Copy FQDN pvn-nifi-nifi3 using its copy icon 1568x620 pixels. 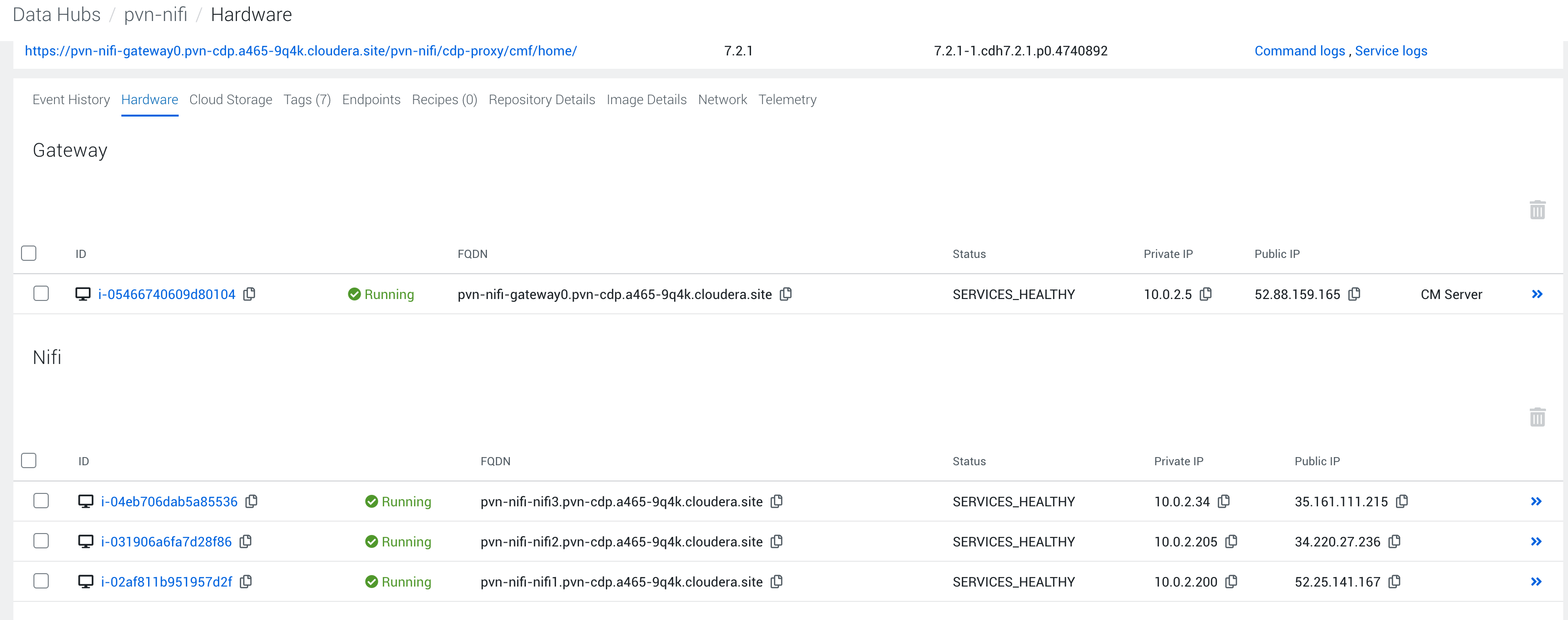777,502
